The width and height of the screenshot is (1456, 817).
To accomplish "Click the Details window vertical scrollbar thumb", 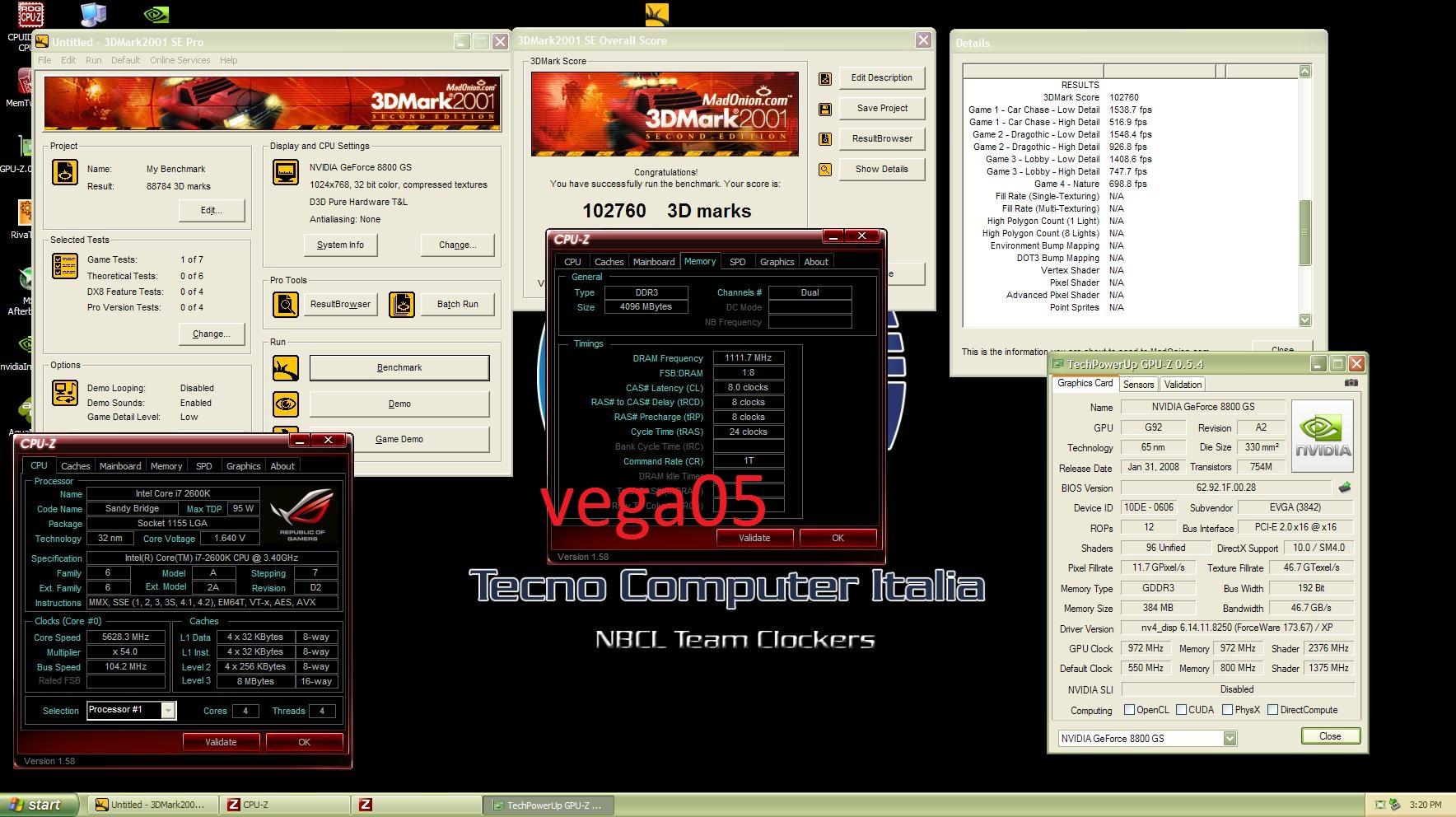I will (1304, 233).
